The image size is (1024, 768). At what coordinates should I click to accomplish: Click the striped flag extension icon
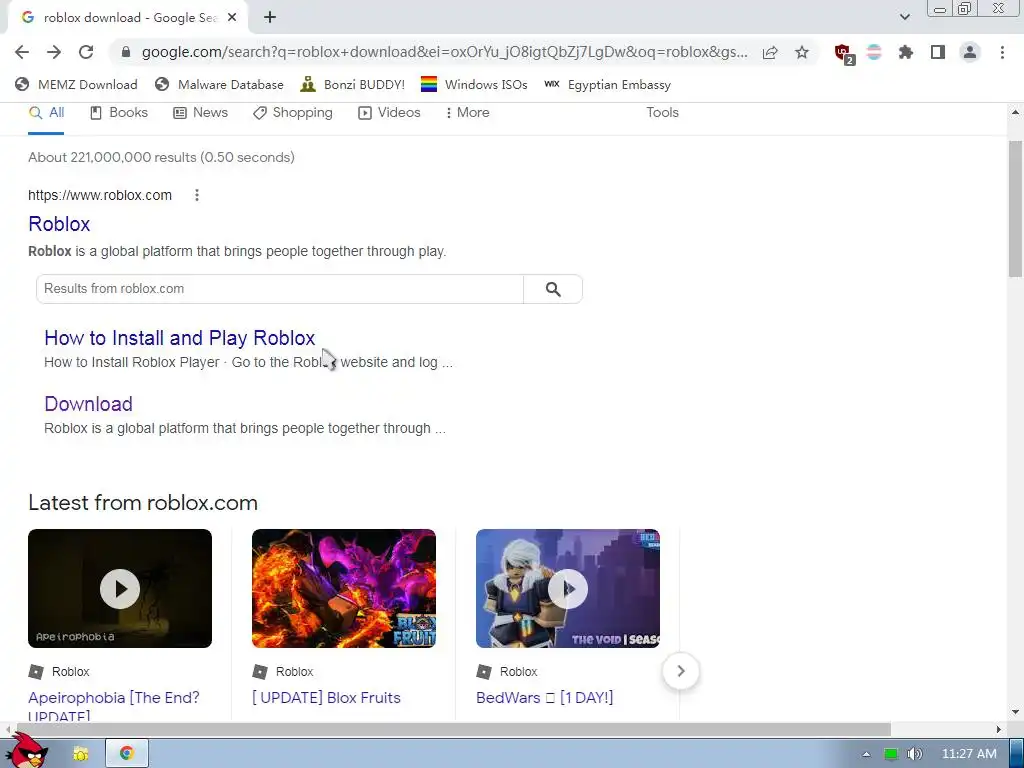(874, 52)
